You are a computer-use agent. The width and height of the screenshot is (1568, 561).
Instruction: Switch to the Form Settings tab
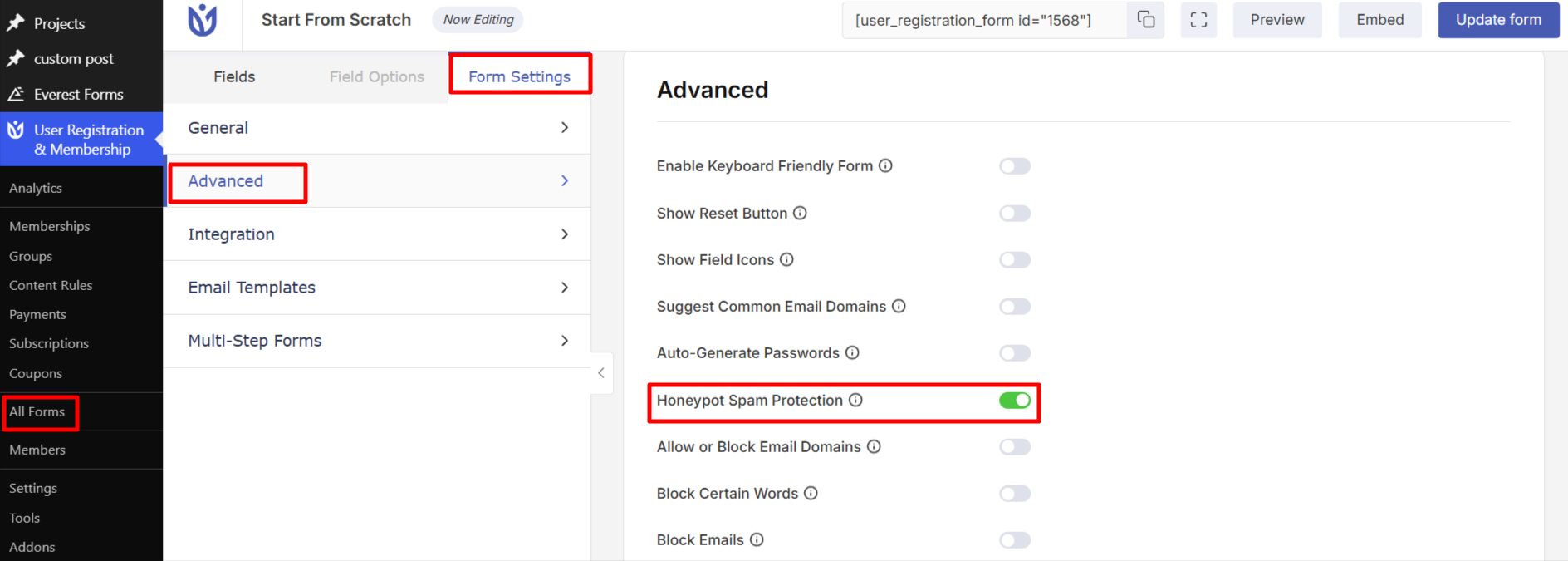[x=519, y=76]
